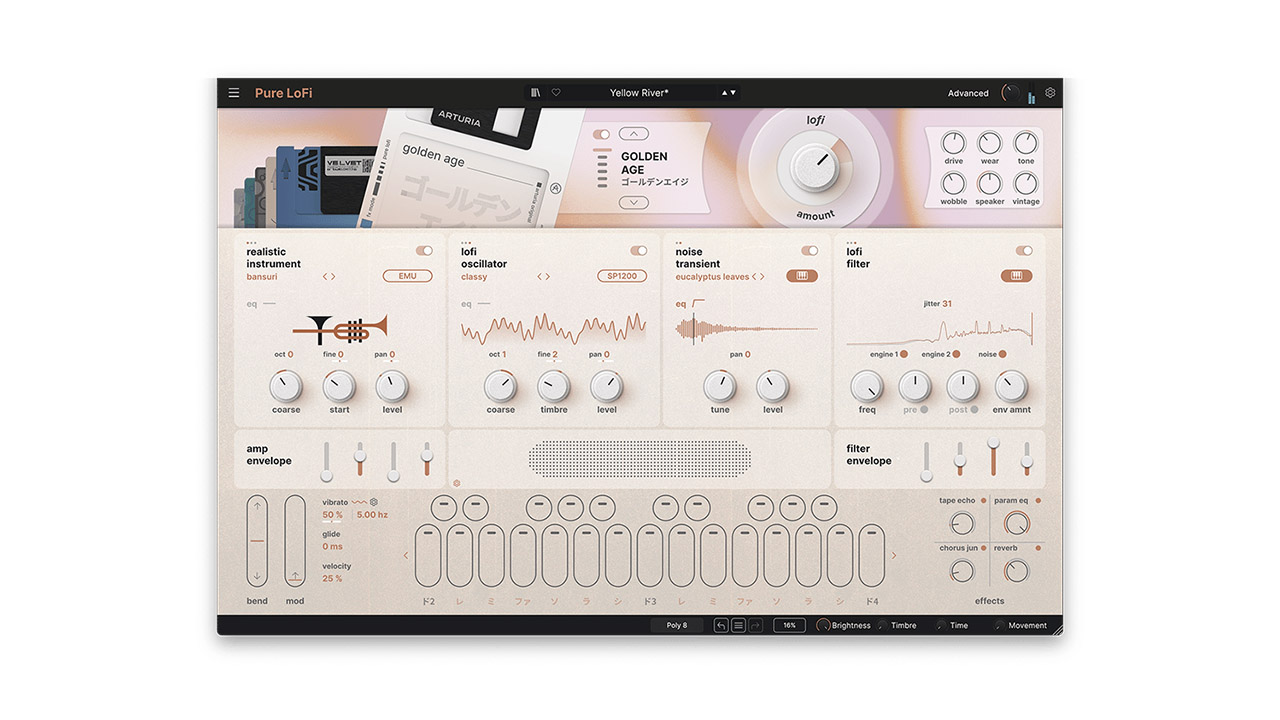
Task: Favorite the Yellow River preset with heart icon
Action: [556, 93]
